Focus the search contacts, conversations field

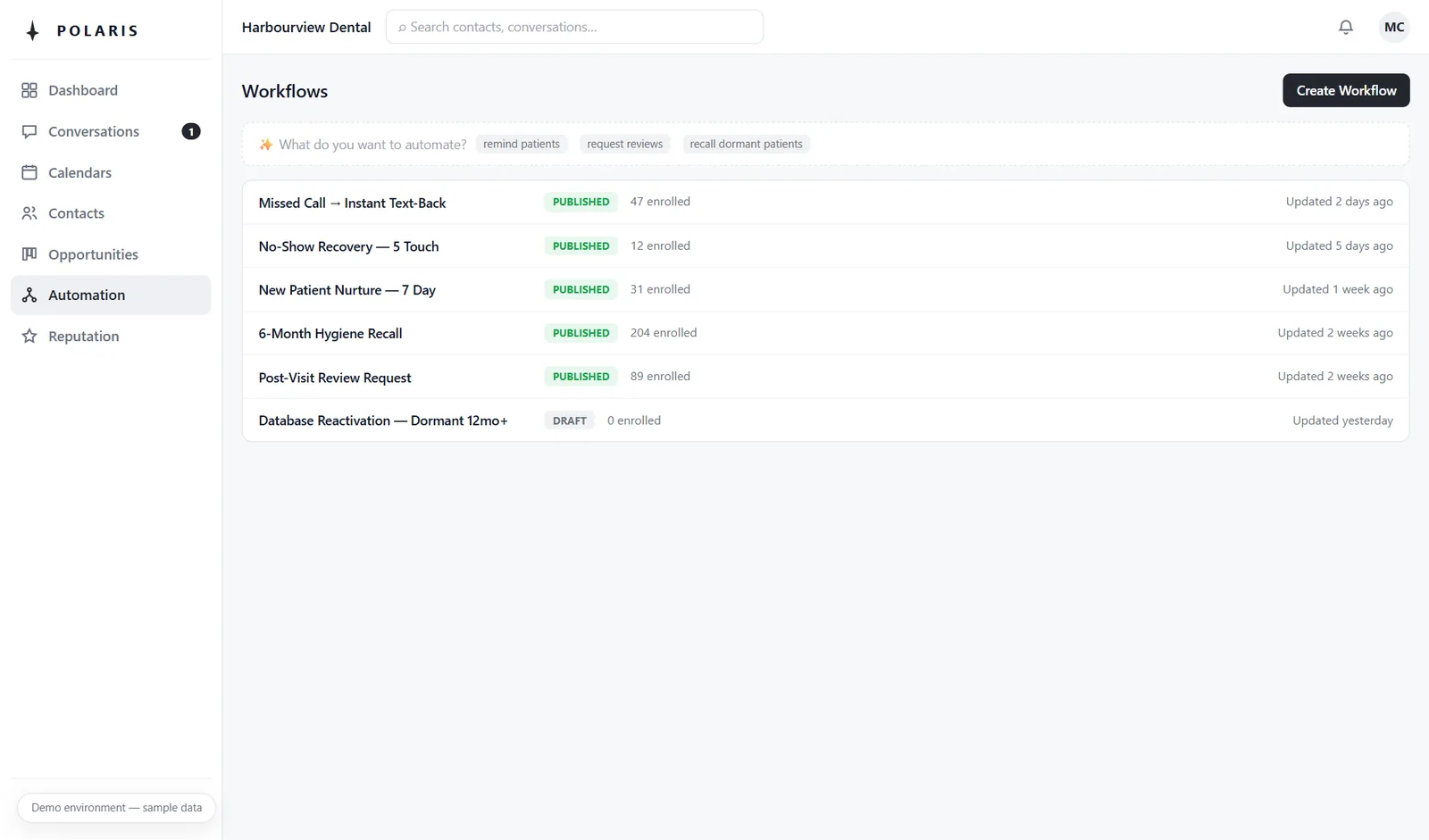[574, 27]
